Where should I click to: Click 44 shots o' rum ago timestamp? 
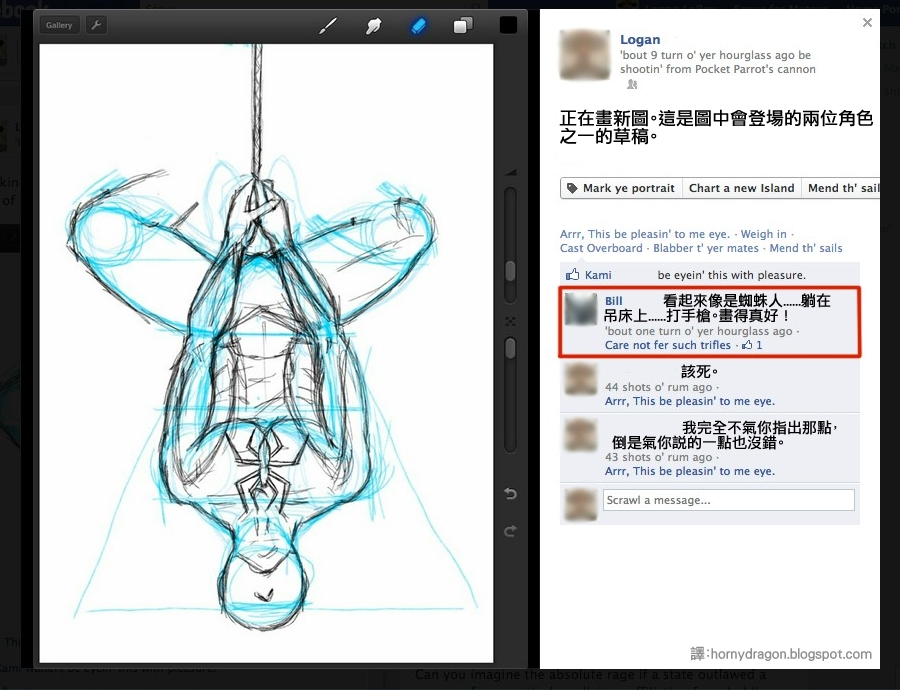pyautogui.click(x=658, y=387)
